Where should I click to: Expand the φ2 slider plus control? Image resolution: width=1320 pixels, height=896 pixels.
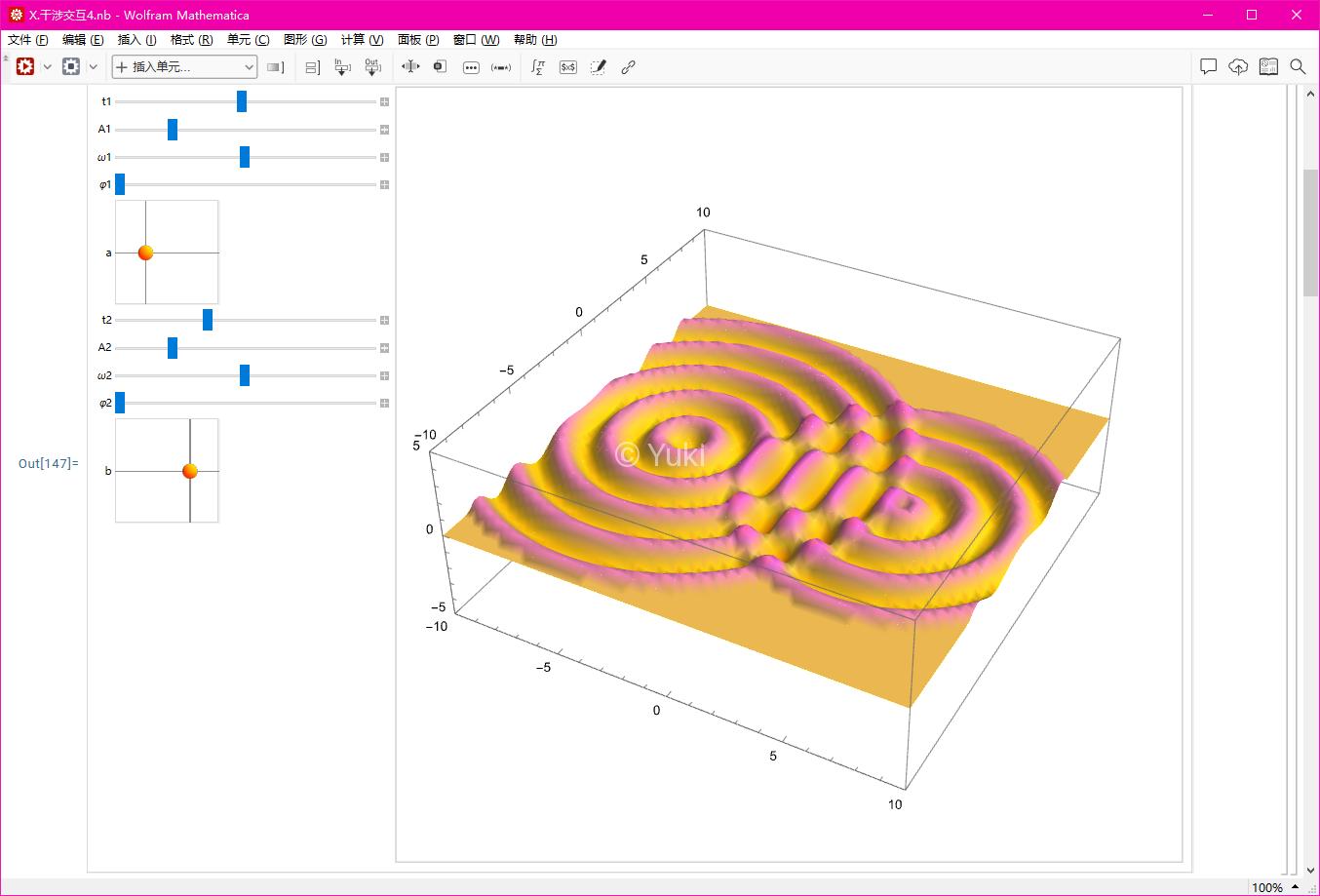click(x=384, y=403)
